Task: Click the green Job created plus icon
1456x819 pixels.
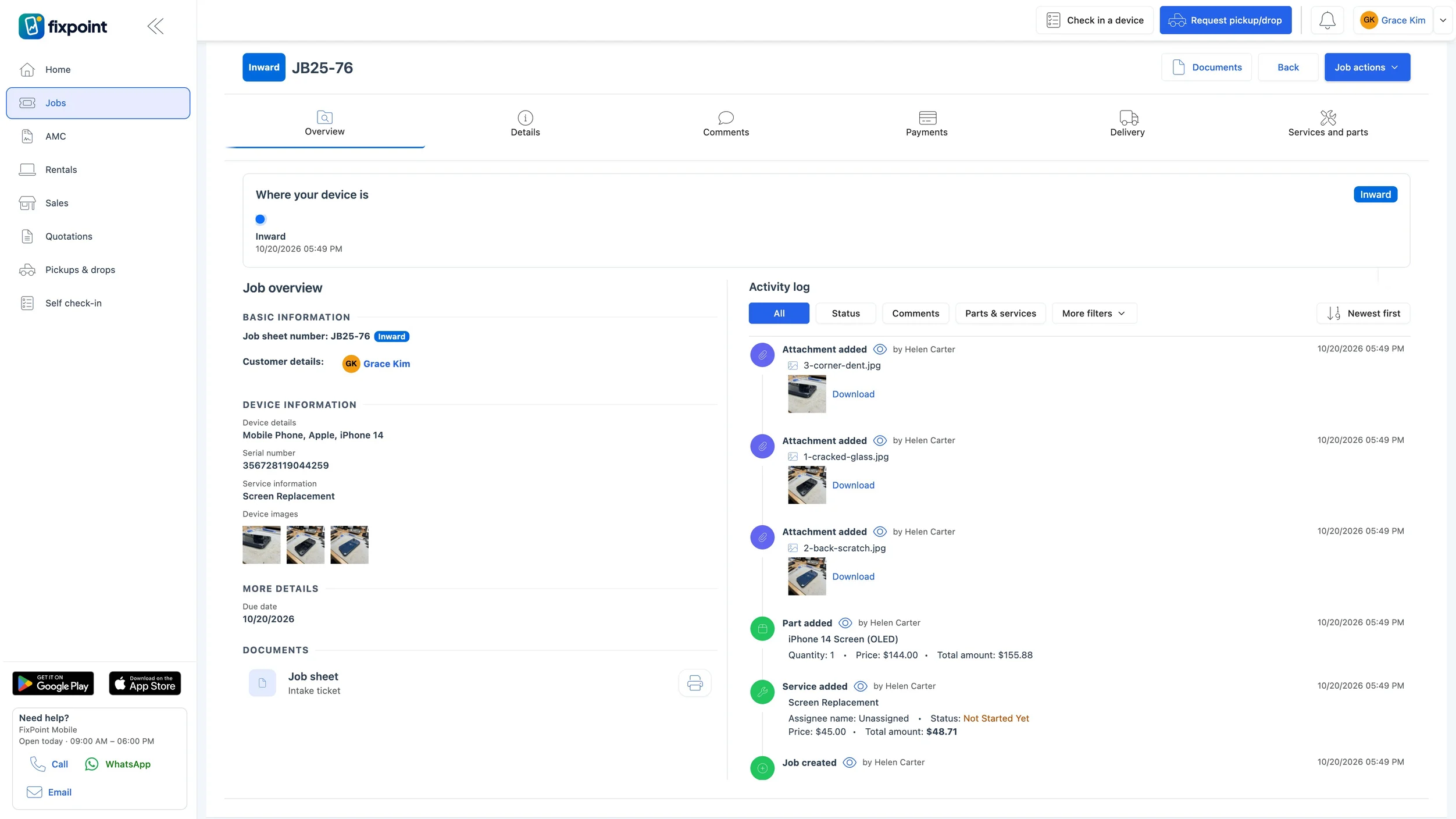Action: [x=762, y=768]
